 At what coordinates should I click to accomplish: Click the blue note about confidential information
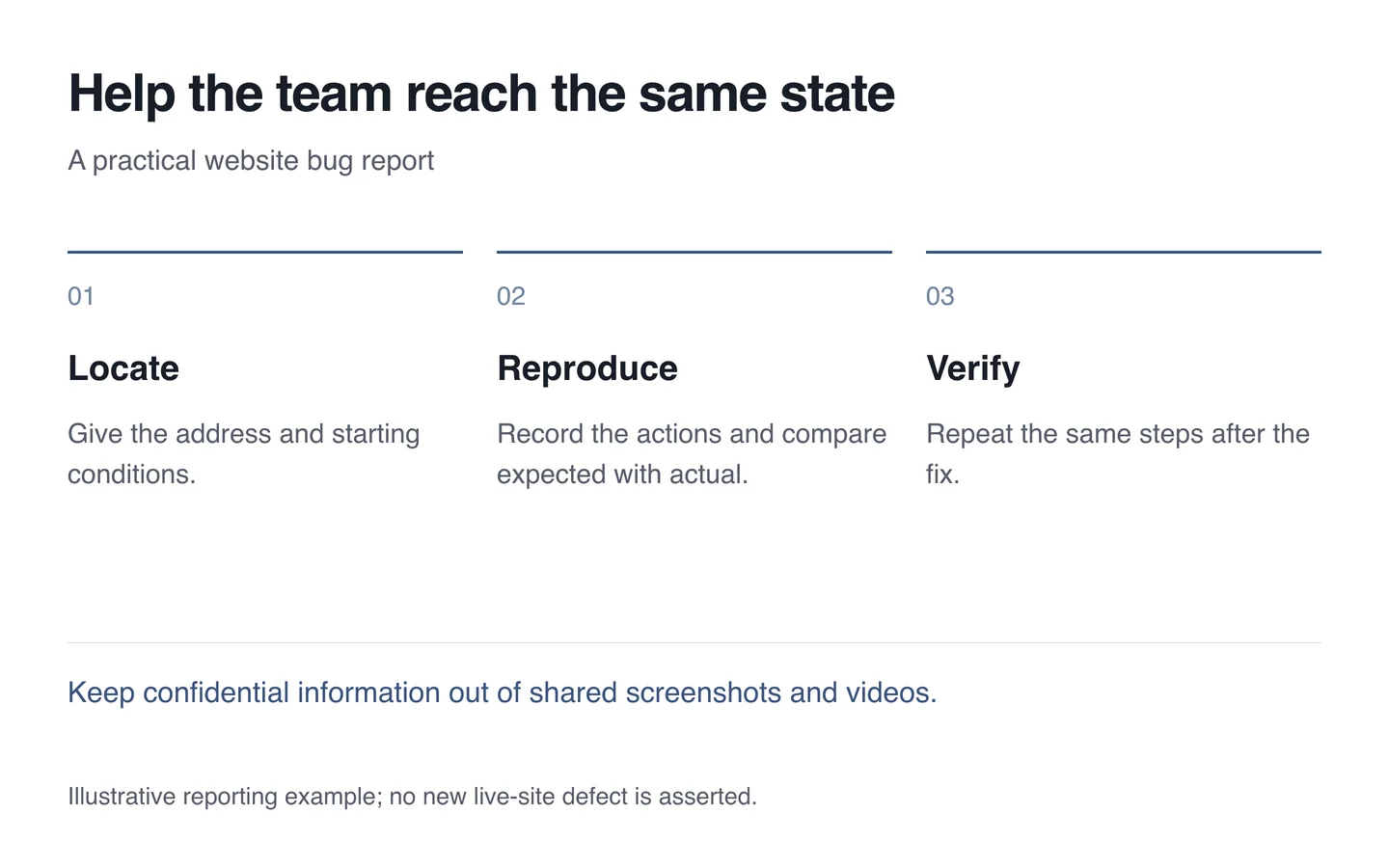click(503, 692)
